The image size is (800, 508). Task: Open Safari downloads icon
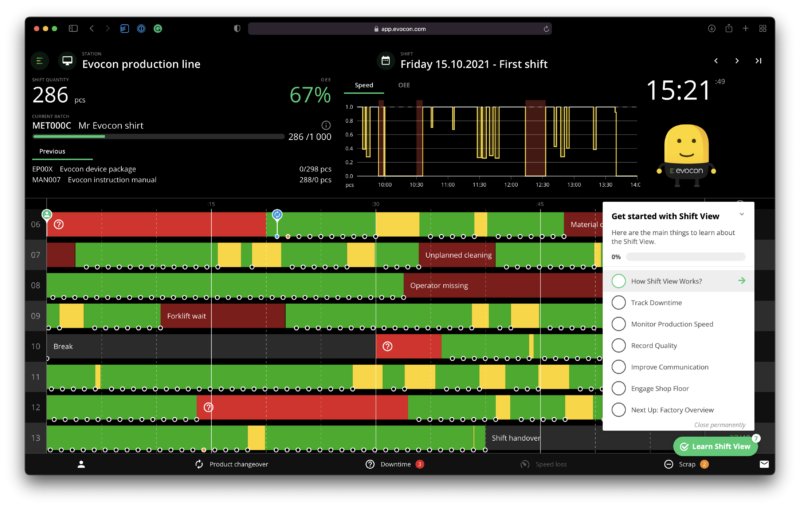(x=711, y=29)
